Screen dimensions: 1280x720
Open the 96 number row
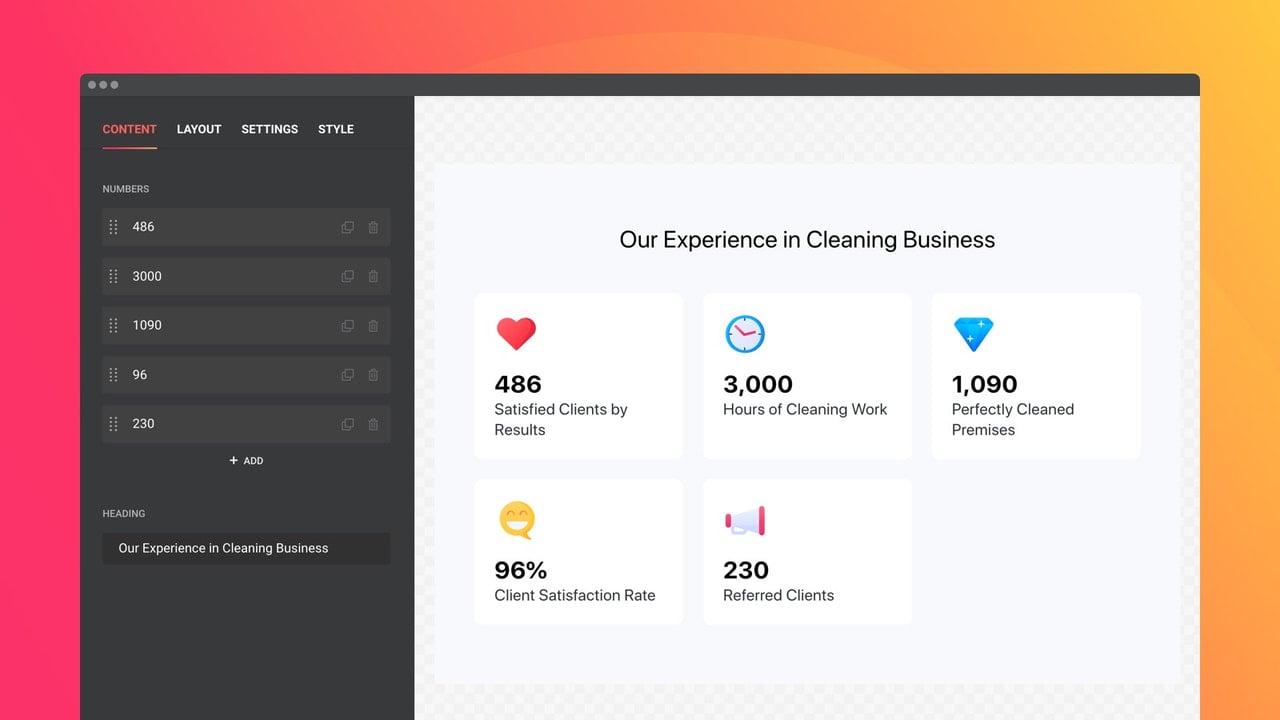click(246, 375)
